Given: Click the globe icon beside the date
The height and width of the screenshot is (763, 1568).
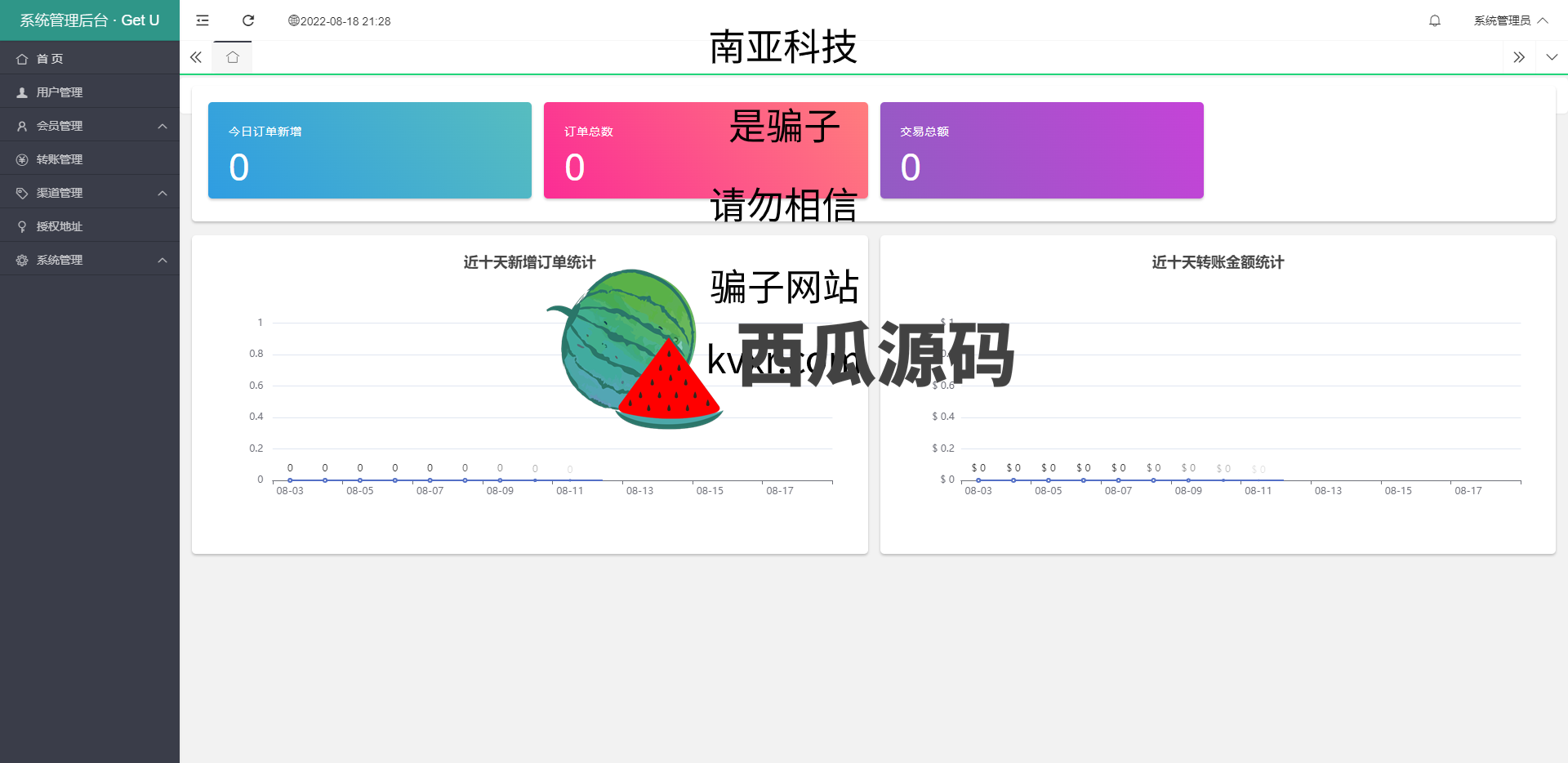Looking at the screenshot, I should click(x=293, y=20).
